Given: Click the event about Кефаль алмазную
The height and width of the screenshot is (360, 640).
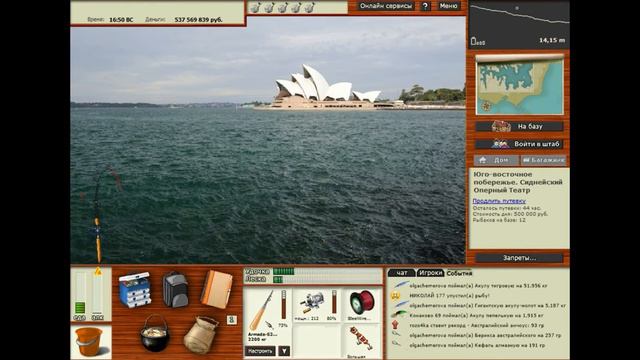Looking at the screenshot, I should coord(477,345).
